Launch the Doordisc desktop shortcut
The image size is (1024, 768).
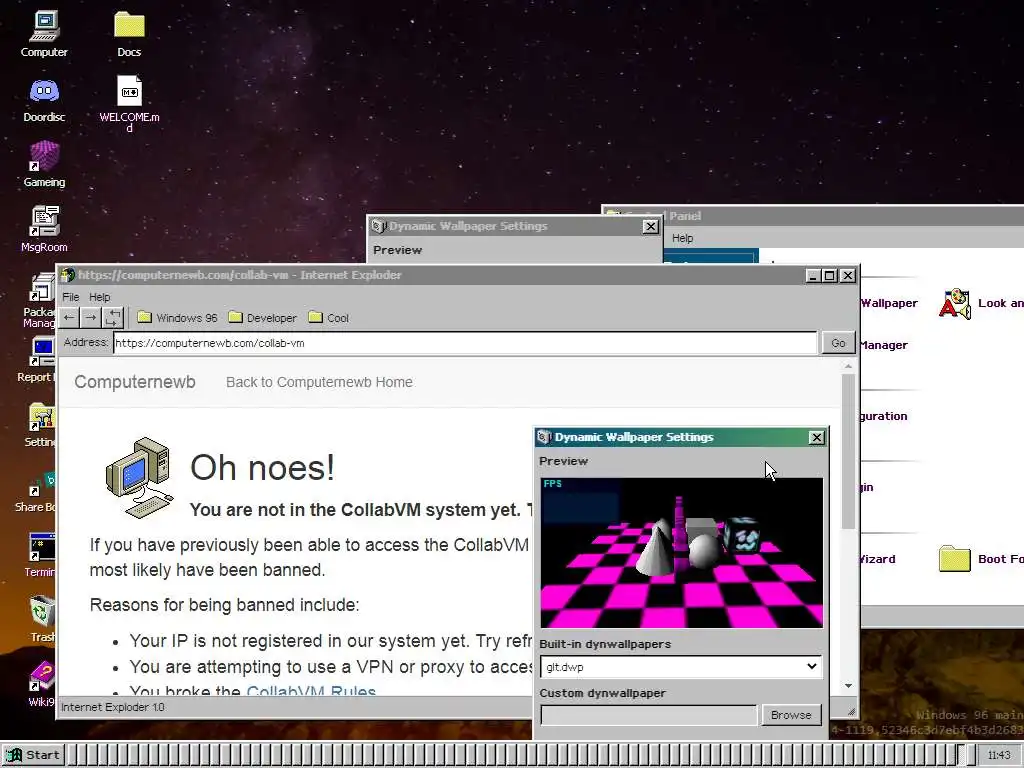44,99
